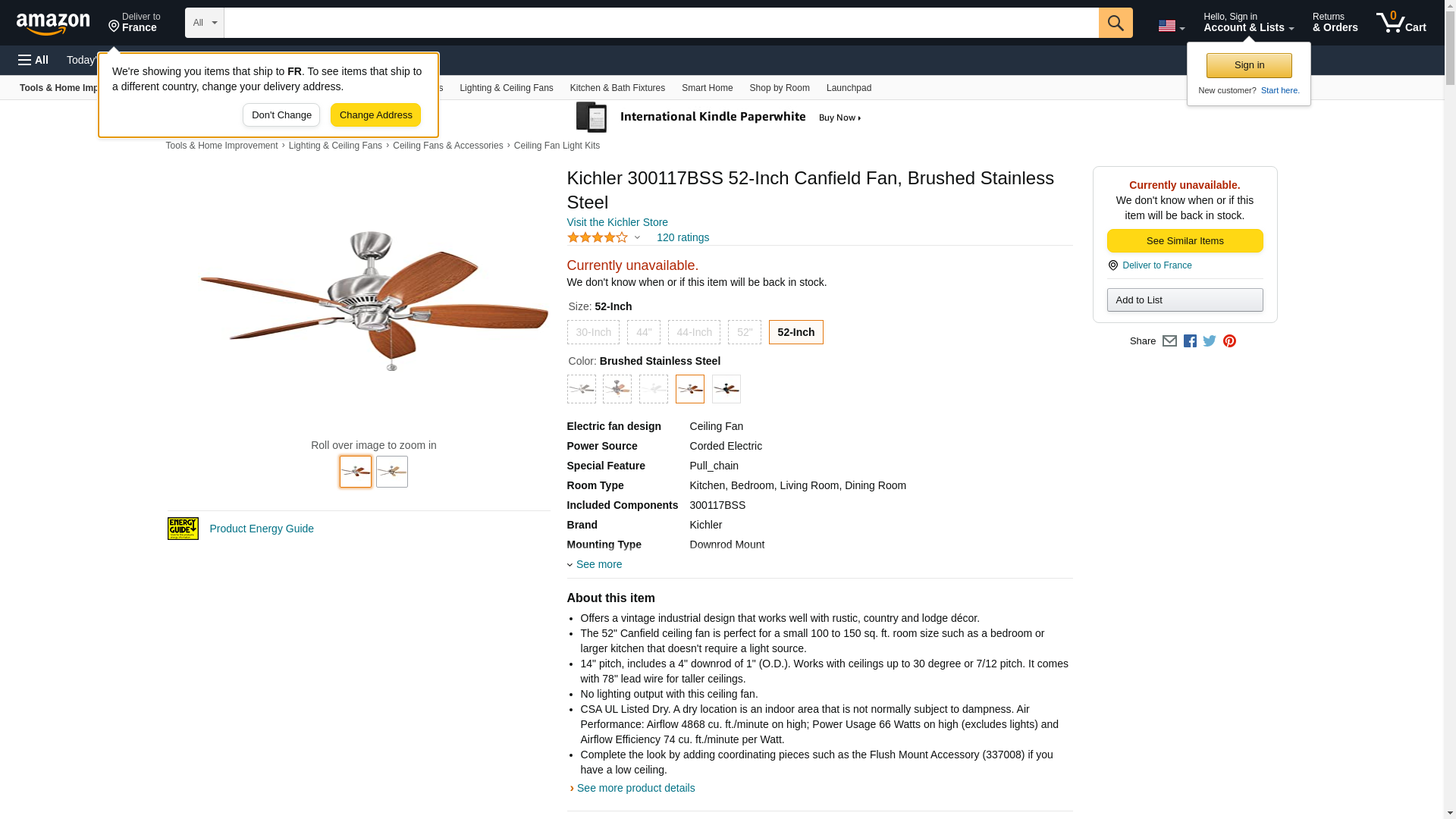Expand See more product specifications
Screen dimensions: 1456x819
tap(598, 564)
